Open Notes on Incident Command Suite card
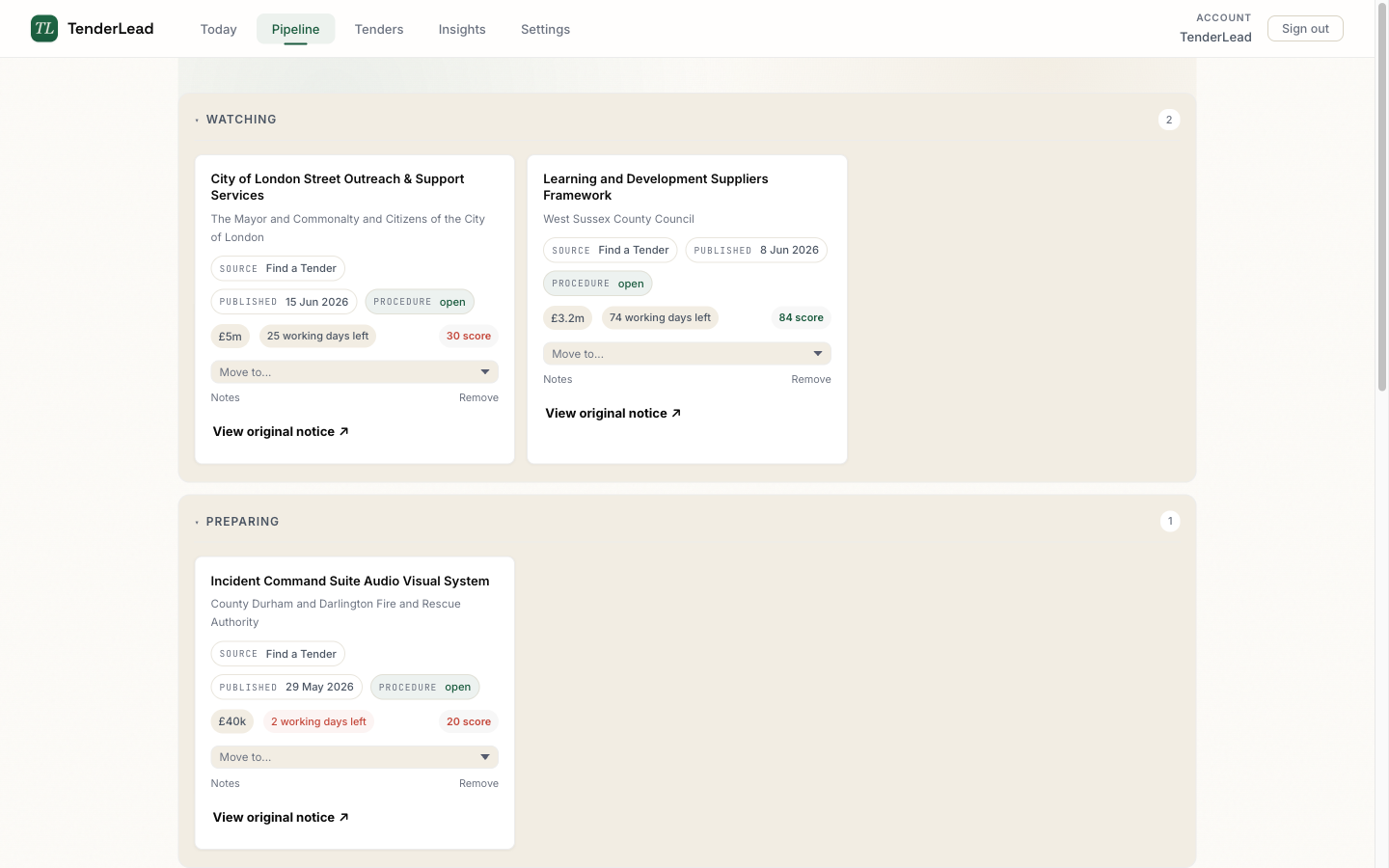Image resolution: width=1389 pixels, height=868 pixels. 225,783
